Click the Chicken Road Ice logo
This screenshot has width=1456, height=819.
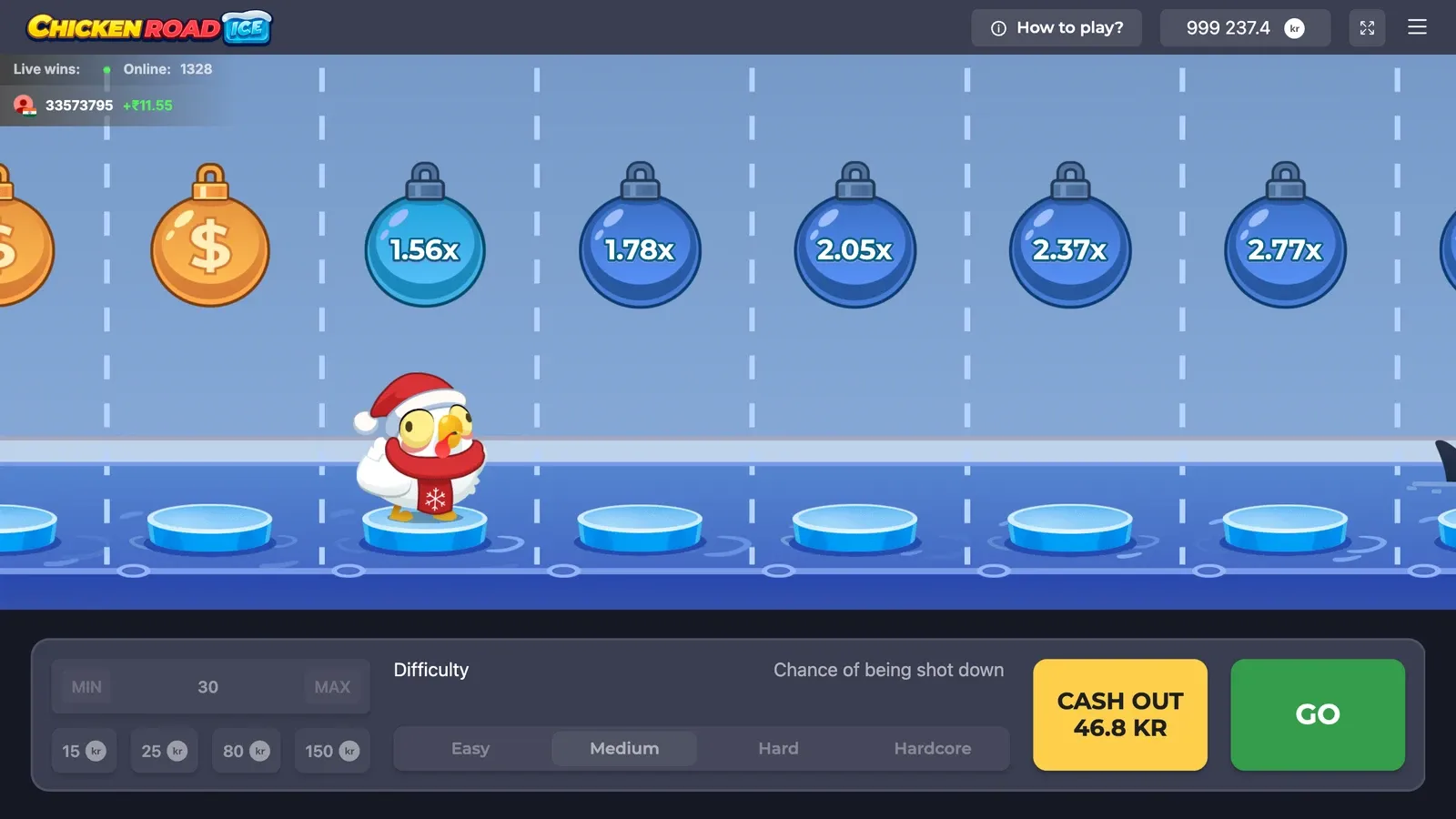(150, 27)
